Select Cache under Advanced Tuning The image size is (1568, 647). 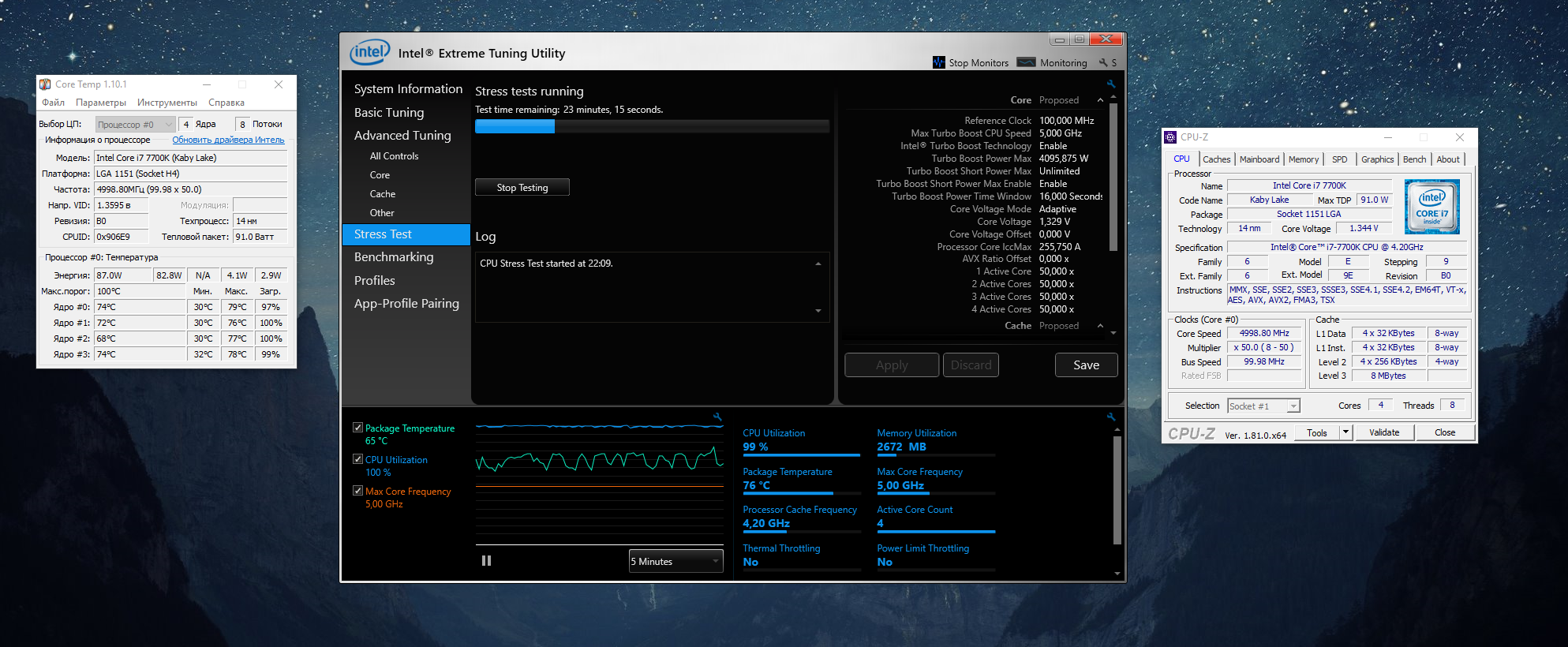coord(383,194)
